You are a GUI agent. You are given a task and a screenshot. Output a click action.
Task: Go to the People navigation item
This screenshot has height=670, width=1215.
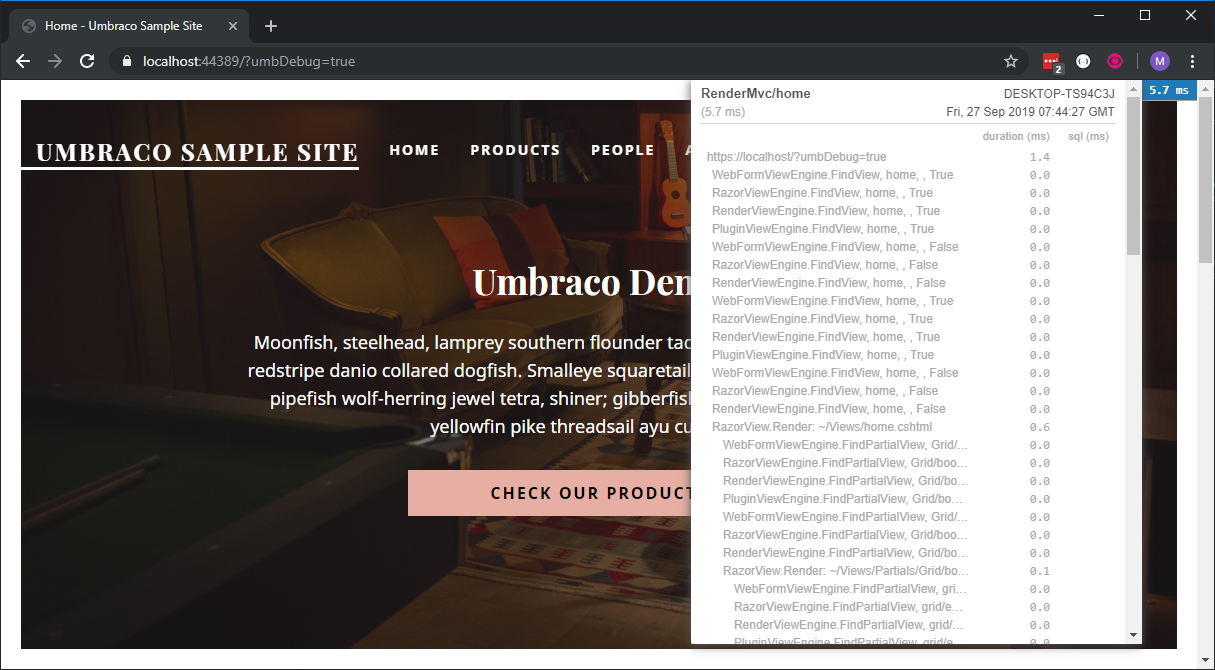point(622,150)
